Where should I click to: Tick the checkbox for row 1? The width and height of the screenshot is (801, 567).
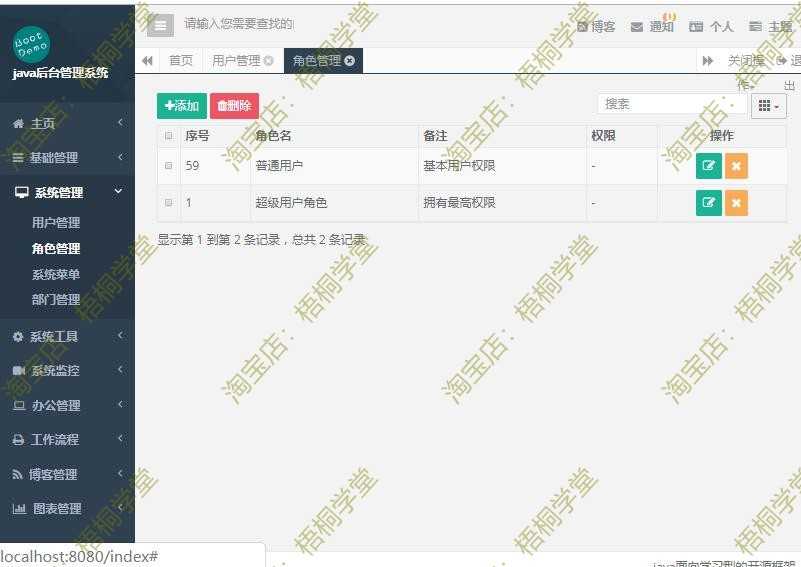point(169,202)
